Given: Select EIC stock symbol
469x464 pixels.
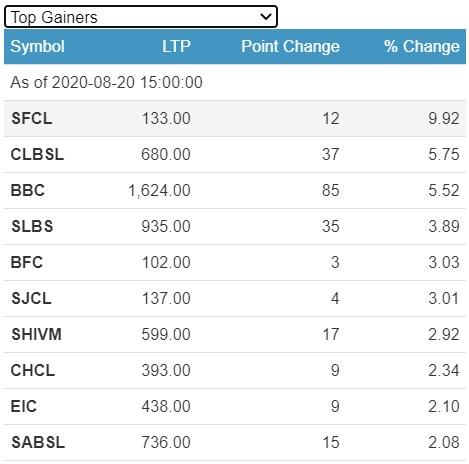Looking at the screenshot, I should point(23,406).
